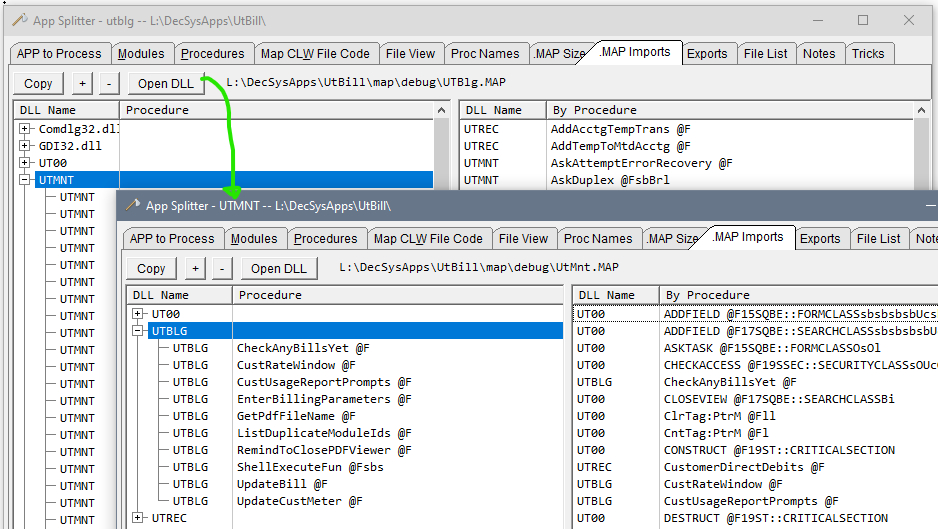This screenshot has width=938, height=529.
Task: Select Map CLW File Code tab in front window
Action: tap(427, 239)
